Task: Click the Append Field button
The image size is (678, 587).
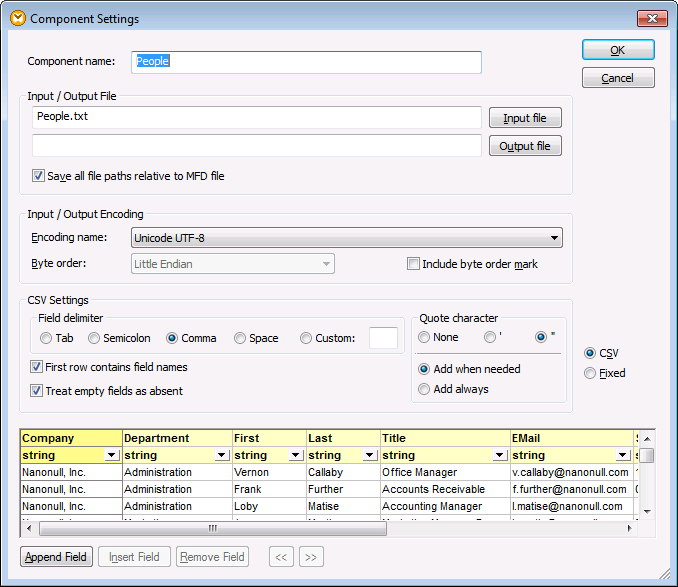Action: [x=56, y=557]
